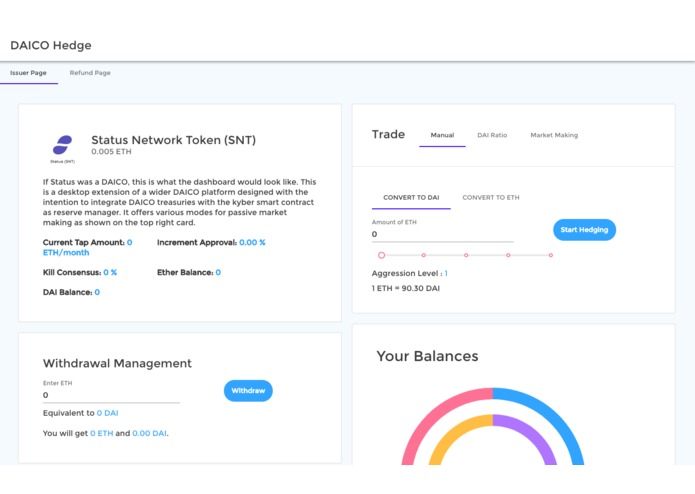Set aggression slider to last stop

(551, 255)
